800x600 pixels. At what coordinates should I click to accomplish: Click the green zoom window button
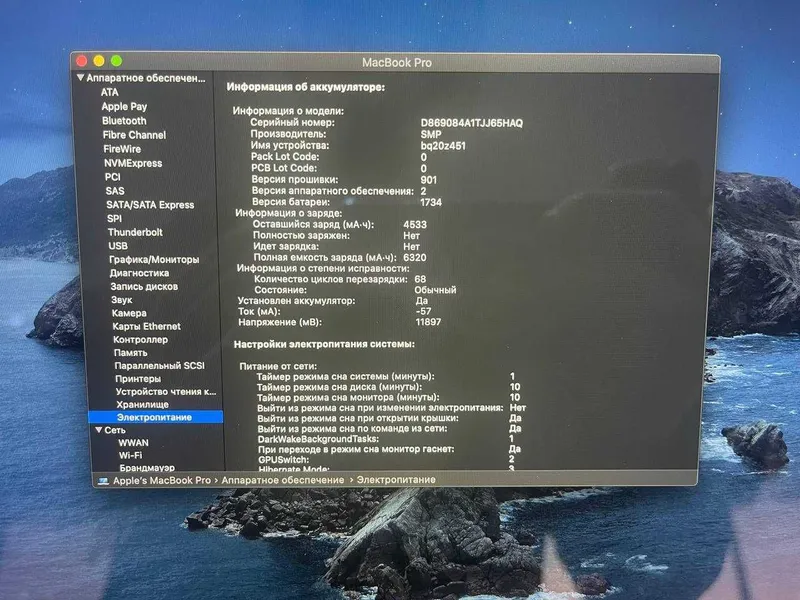tap(116, 61)
